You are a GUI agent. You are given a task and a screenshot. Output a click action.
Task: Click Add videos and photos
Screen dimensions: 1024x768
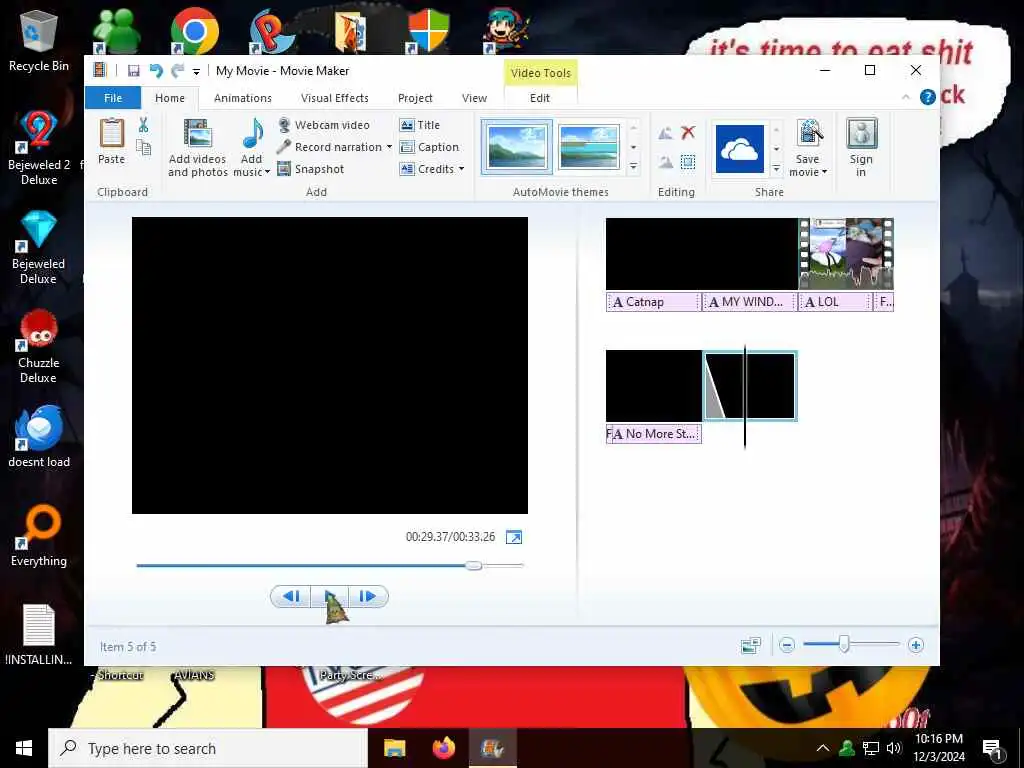coord(197,148)
